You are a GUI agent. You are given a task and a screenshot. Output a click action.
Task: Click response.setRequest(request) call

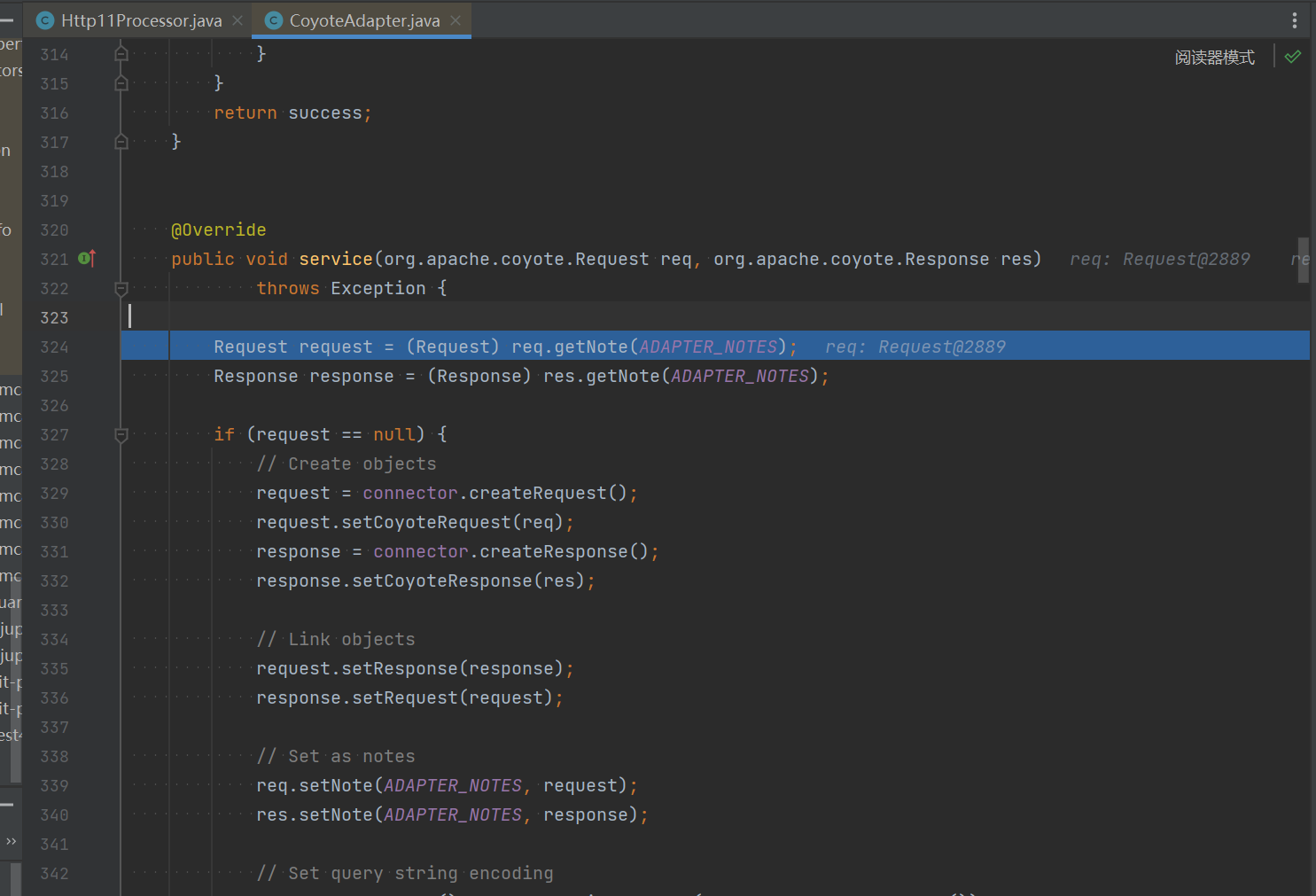click(409, 697)
